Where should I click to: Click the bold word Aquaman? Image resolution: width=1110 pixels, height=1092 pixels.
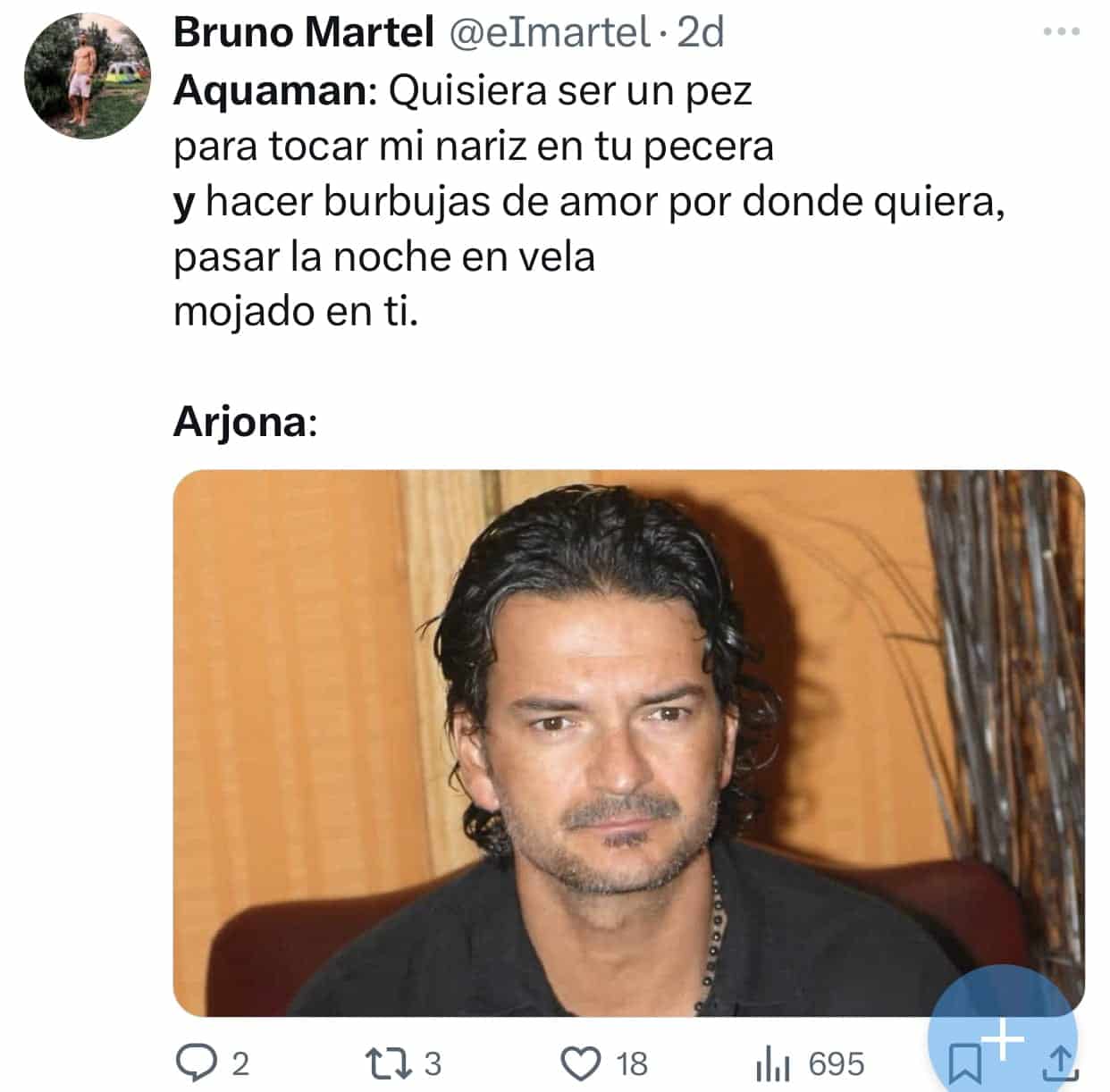click(271, 90)
